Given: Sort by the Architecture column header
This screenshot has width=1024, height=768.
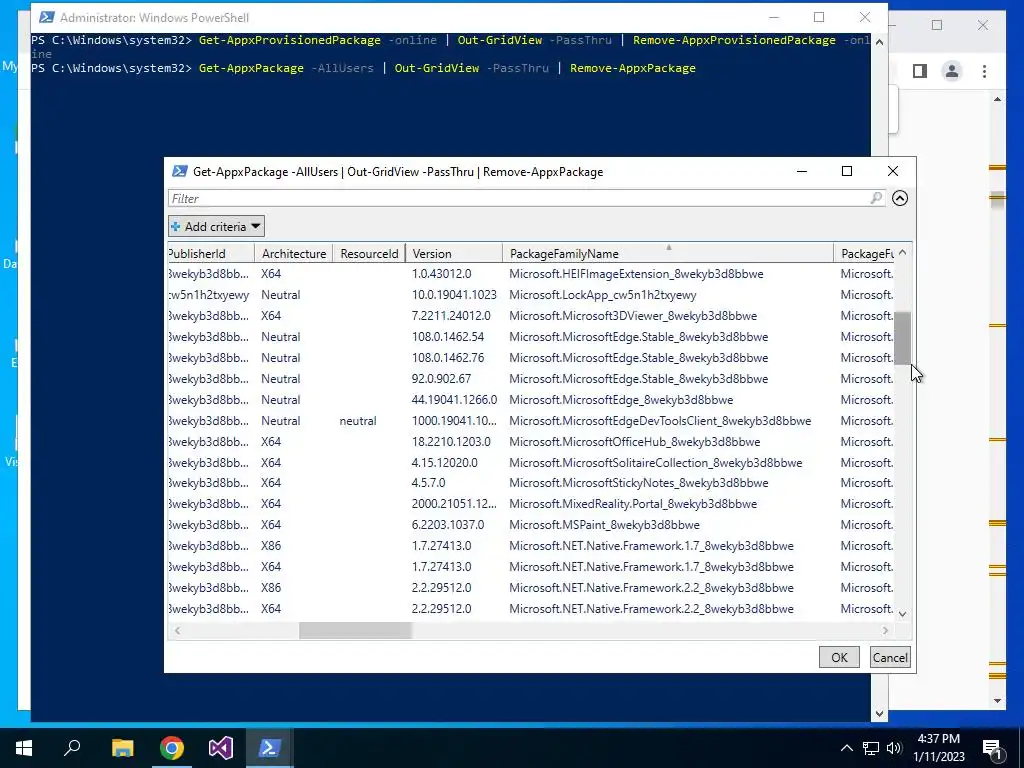Looking at the screenshot, I should point(294,253).
